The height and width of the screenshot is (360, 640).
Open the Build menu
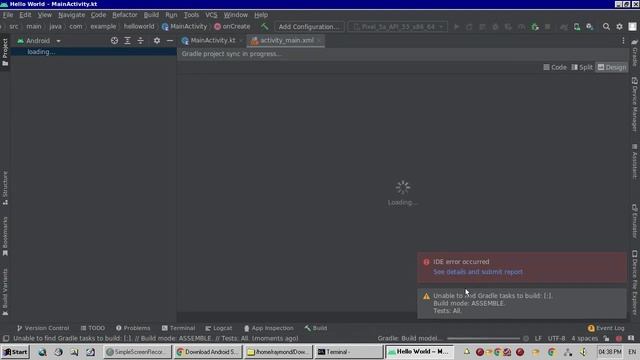pyautogui.click(x=151, y=15)
